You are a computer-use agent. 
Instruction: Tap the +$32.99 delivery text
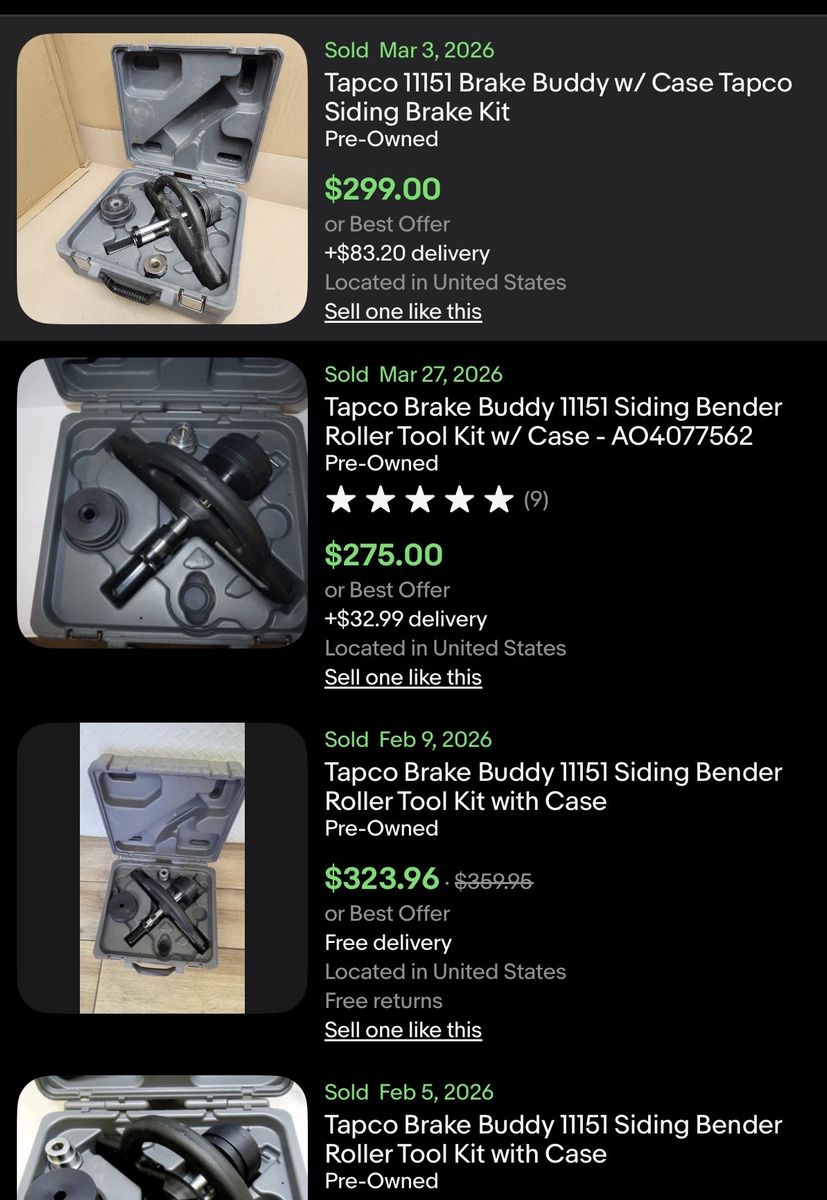pyautogui.click(x=405, y=619)
